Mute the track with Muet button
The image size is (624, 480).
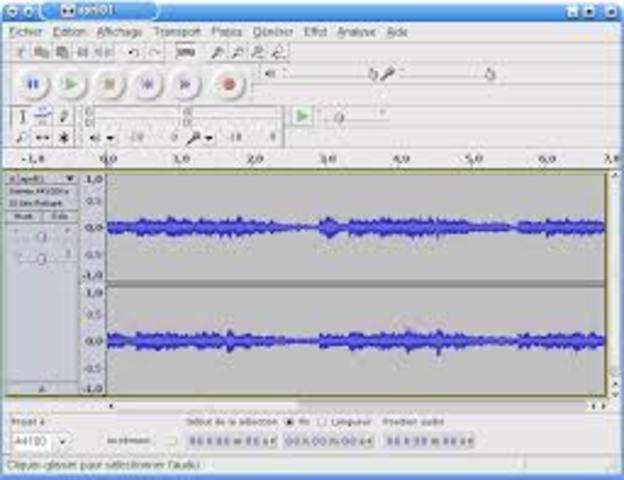point(23,217)
